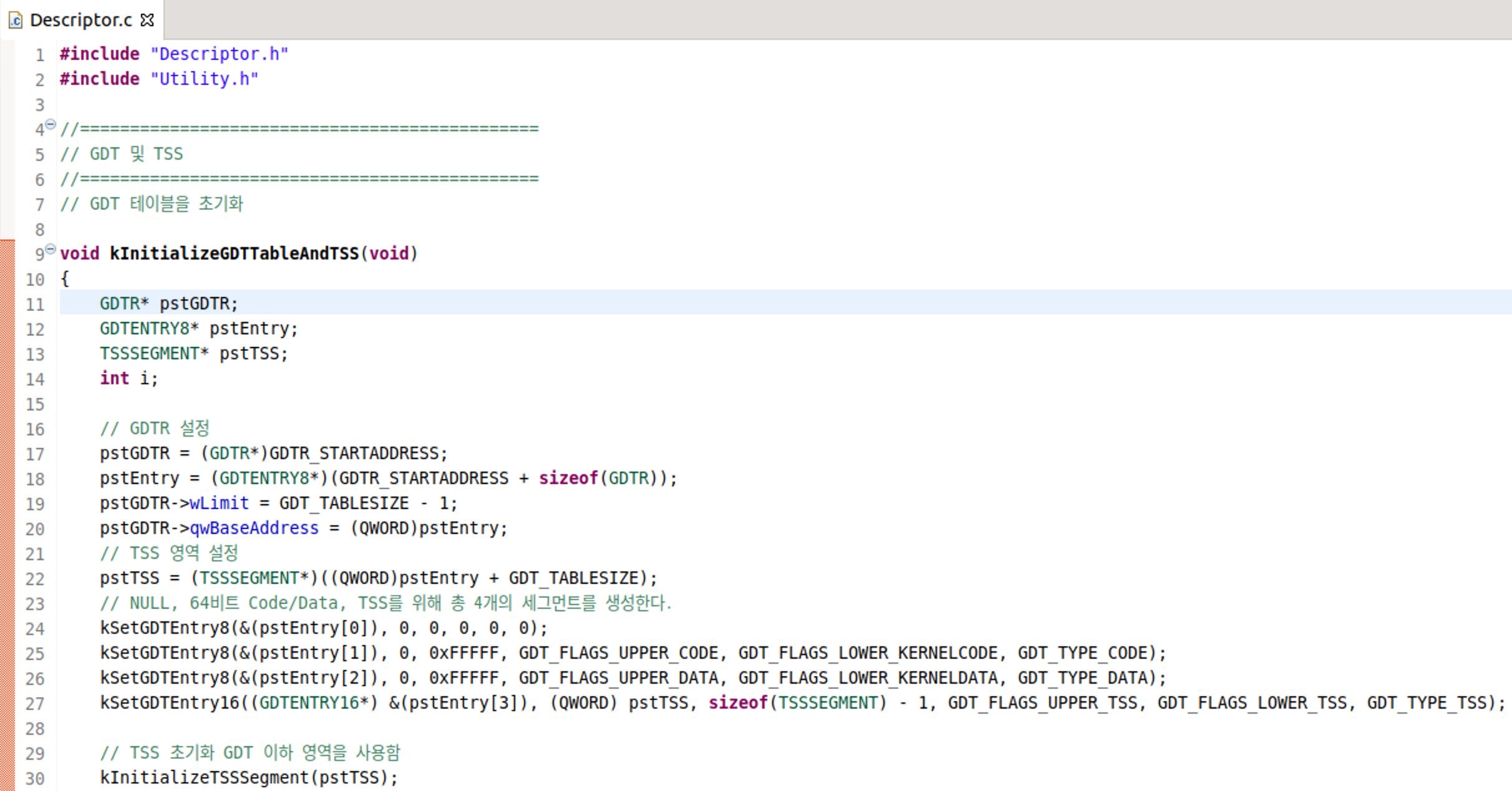Place cursor on "Utility.h" include string
1512x791 pixels.
coord(204,79)
